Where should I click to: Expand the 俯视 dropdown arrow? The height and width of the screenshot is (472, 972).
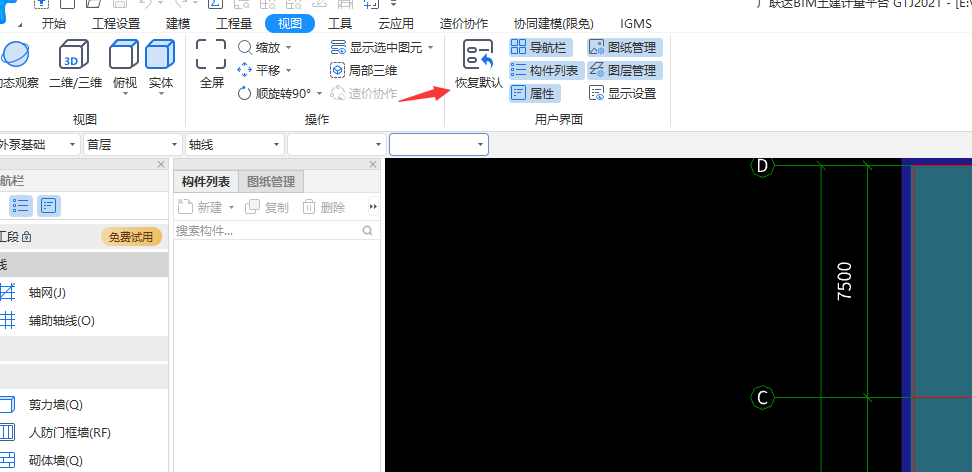[x=125, y=94]
